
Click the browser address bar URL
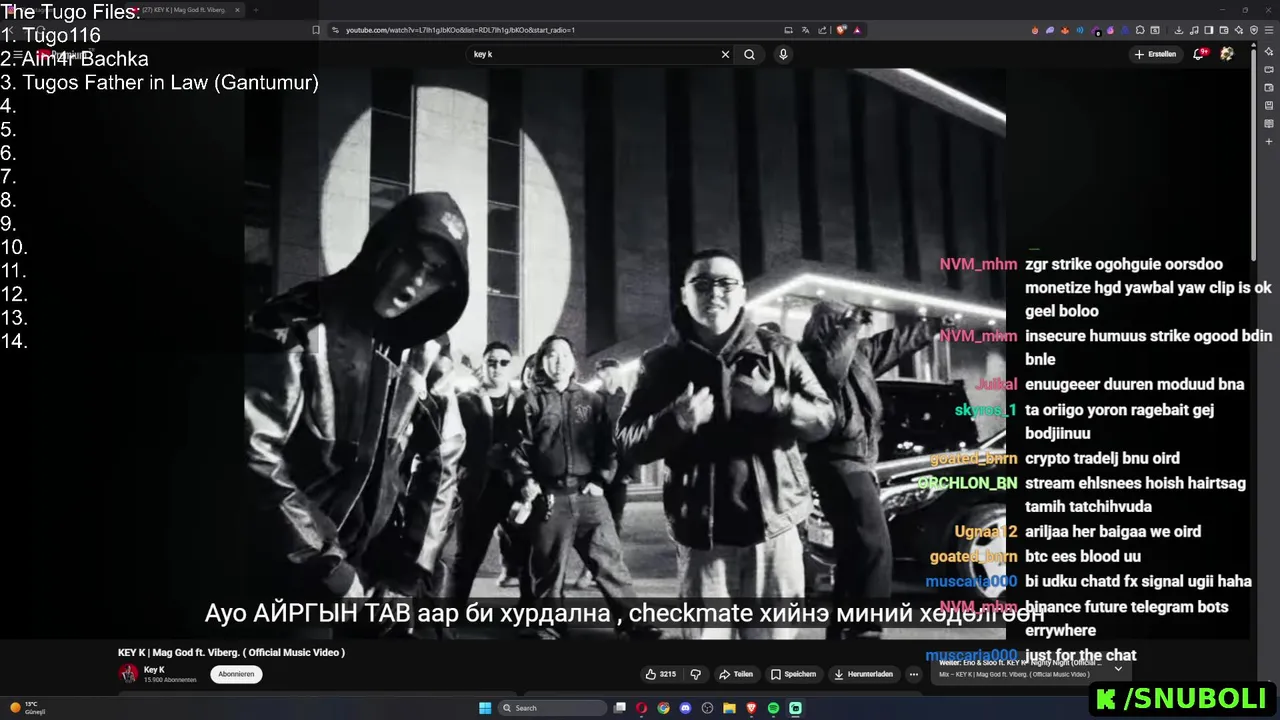point(460,30)
